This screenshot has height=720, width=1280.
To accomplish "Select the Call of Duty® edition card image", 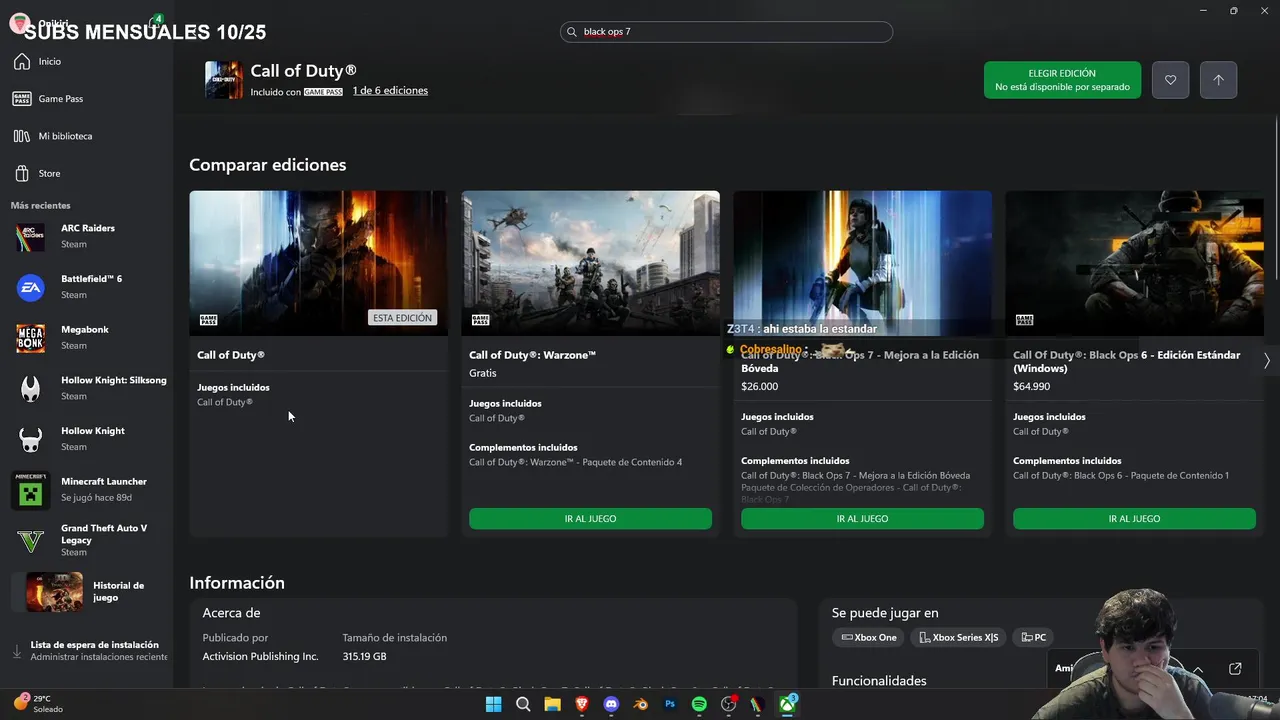I will [x=318, y=263].
